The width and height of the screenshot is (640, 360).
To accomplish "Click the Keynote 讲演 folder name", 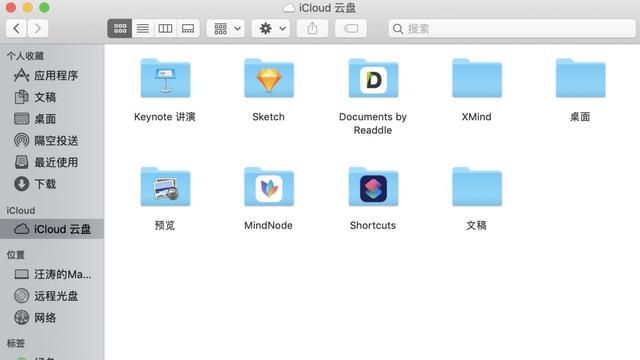I will point(165,117).
